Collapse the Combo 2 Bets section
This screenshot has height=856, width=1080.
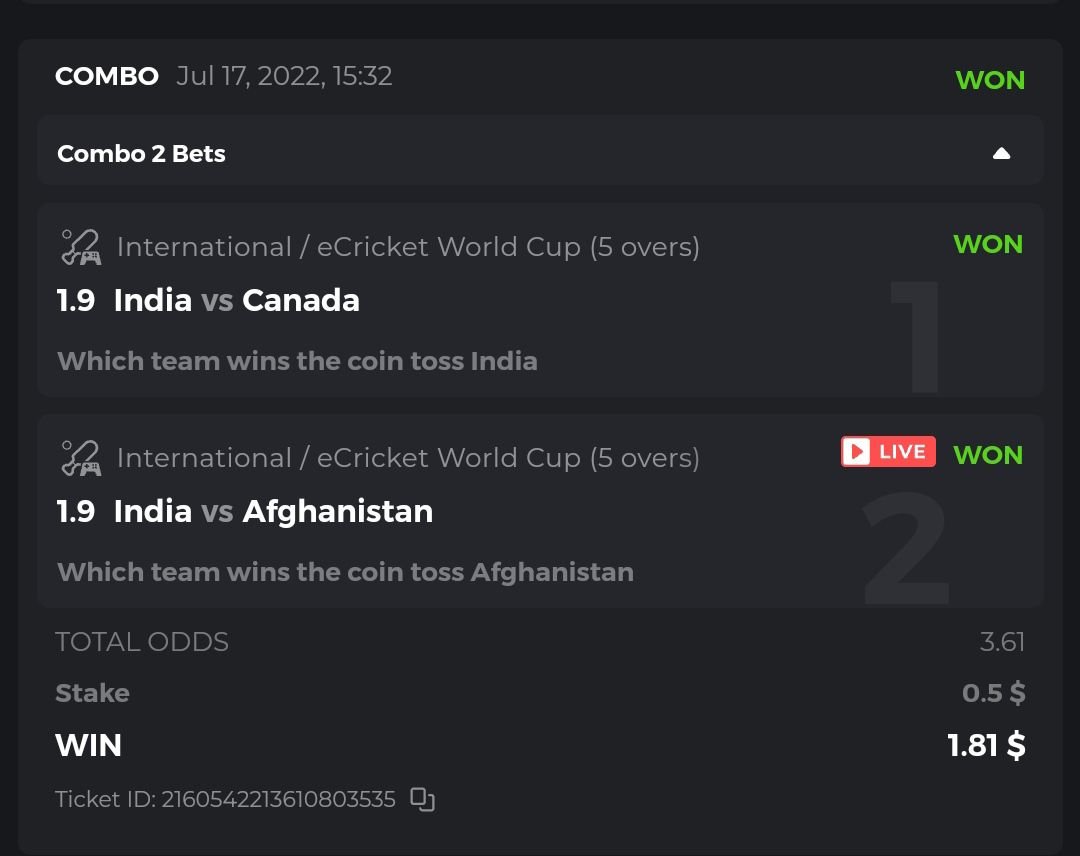click(1001, 153)
